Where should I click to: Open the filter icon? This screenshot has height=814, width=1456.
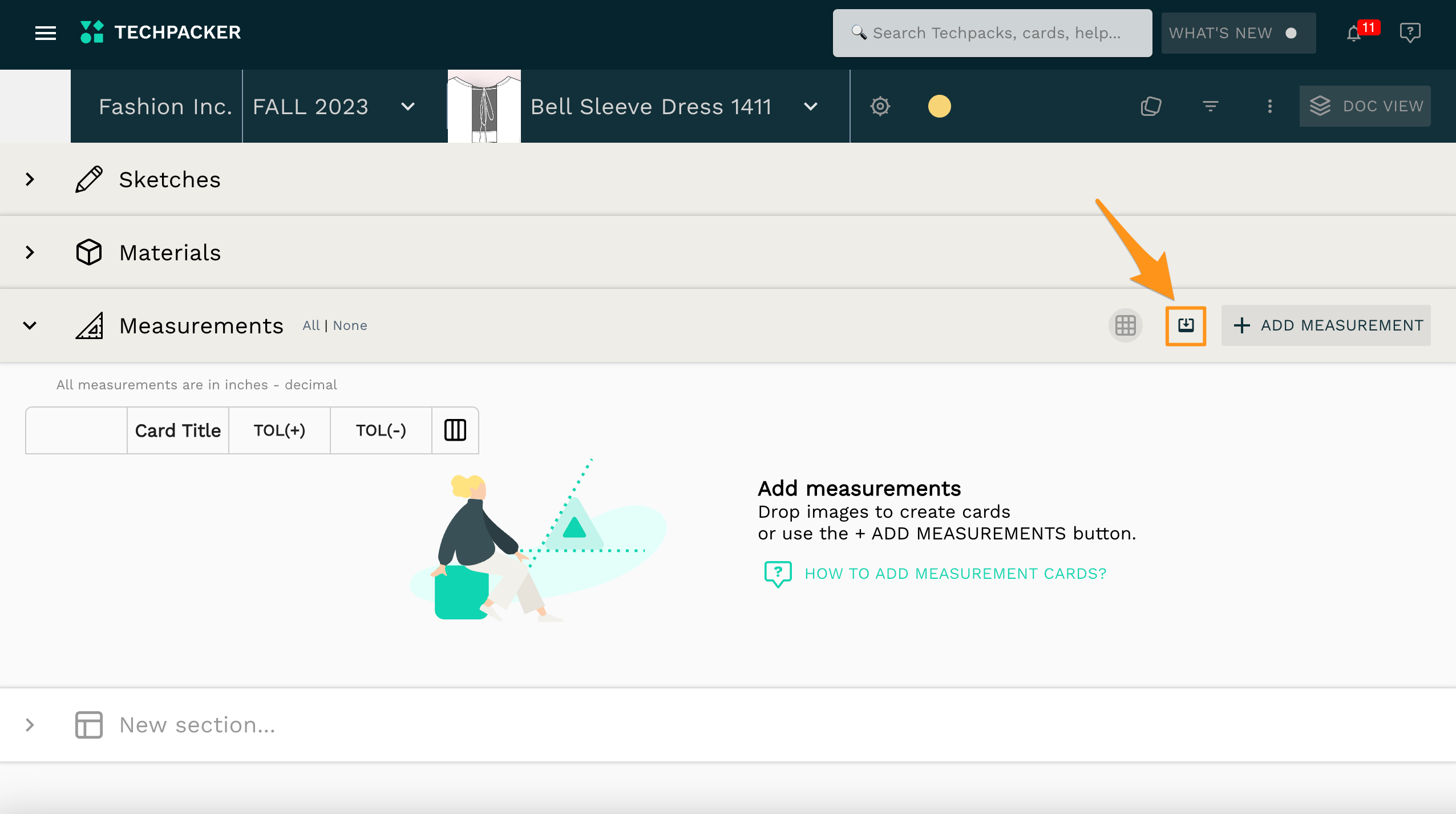pos(1210,106)
